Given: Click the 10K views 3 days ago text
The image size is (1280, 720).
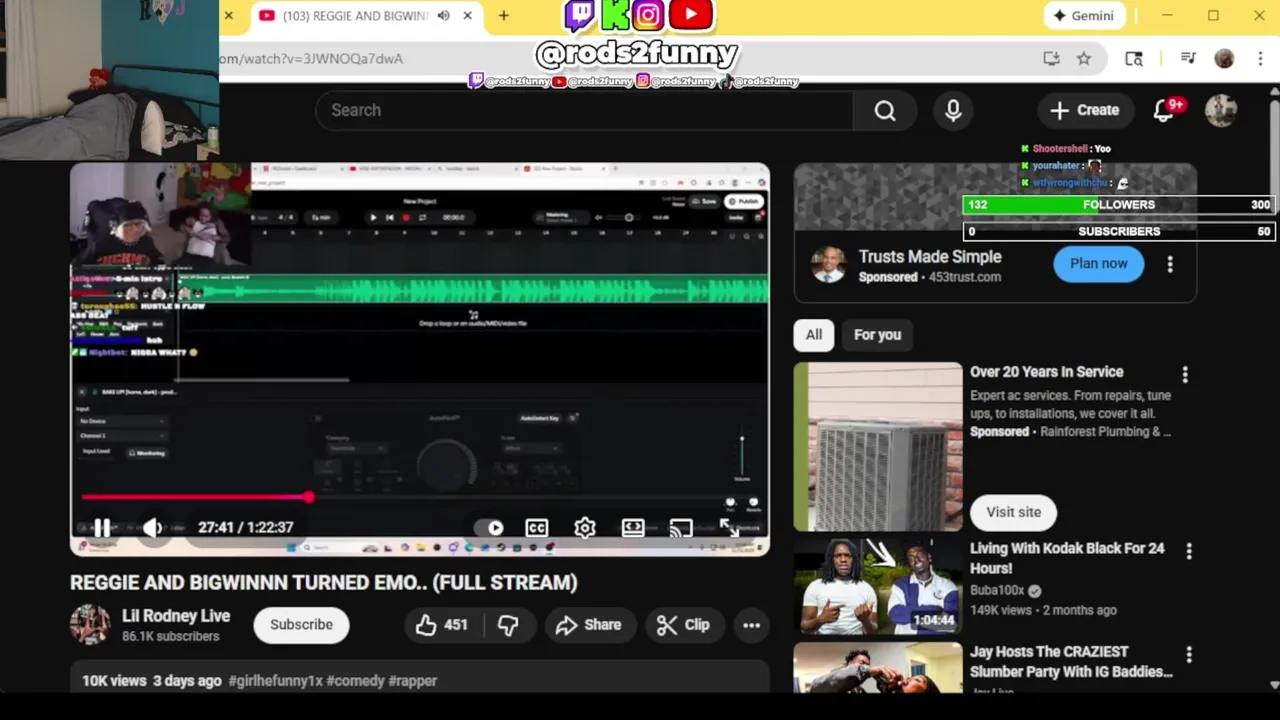Looking at the screenshot, I should (x=152, y=681).
